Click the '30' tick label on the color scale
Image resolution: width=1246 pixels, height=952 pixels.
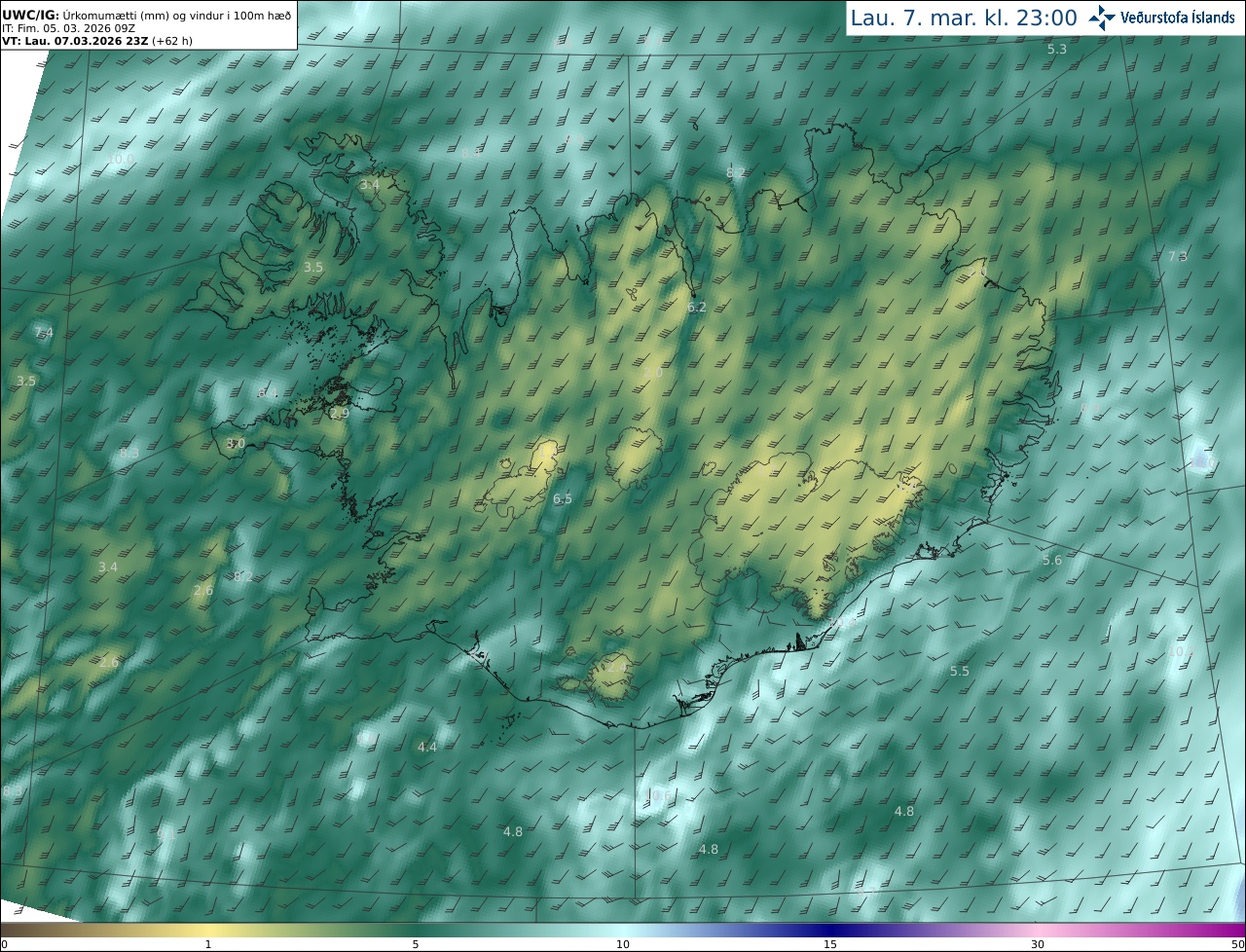tap(1038, 945)
